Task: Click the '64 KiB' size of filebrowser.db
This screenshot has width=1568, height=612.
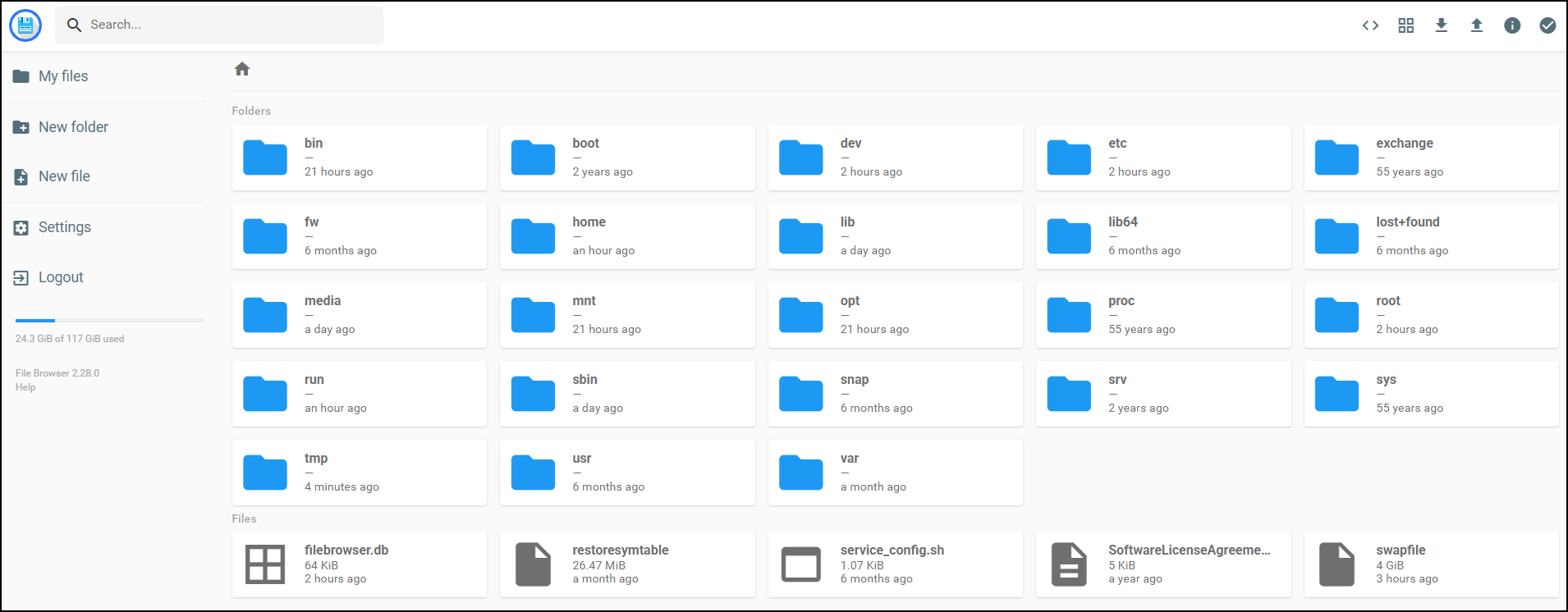Action: pyautogui.click(x=321, y=565)
